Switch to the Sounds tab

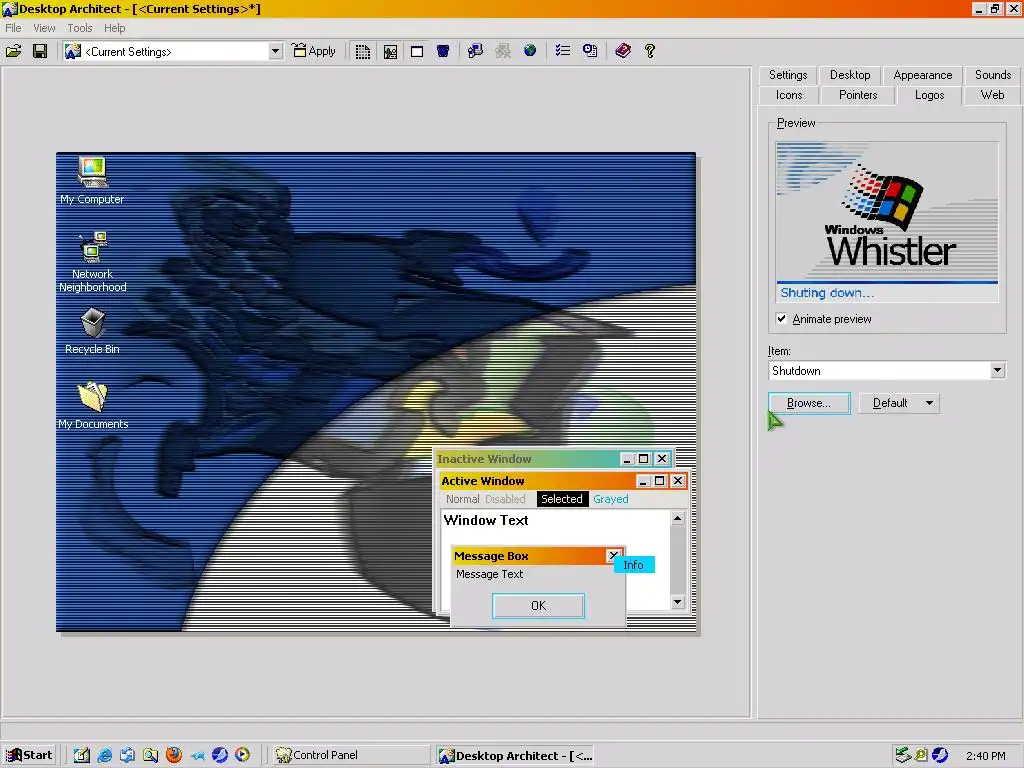[993, 74]
